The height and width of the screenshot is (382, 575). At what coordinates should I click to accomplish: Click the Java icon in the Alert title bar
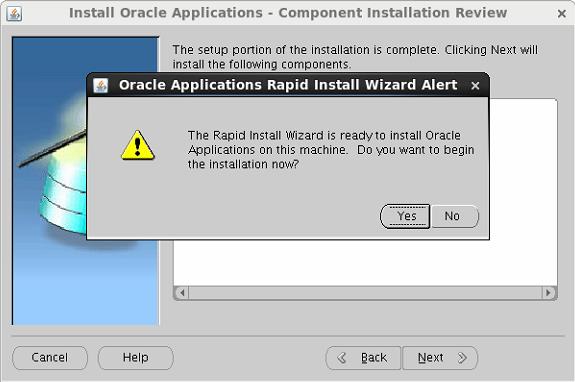click(100, 85)
